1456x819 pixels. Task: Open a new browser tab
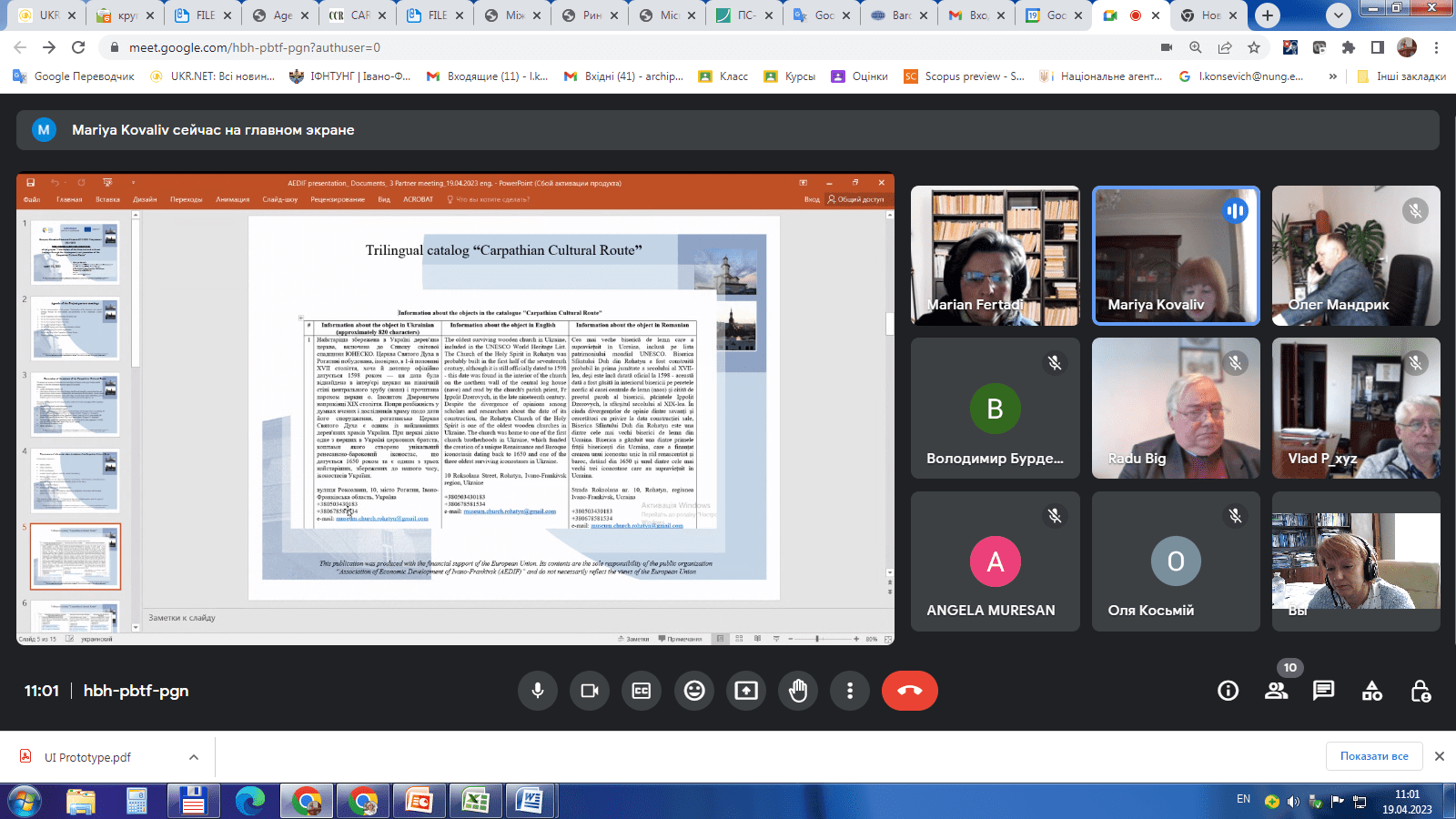click(1267, 15)
